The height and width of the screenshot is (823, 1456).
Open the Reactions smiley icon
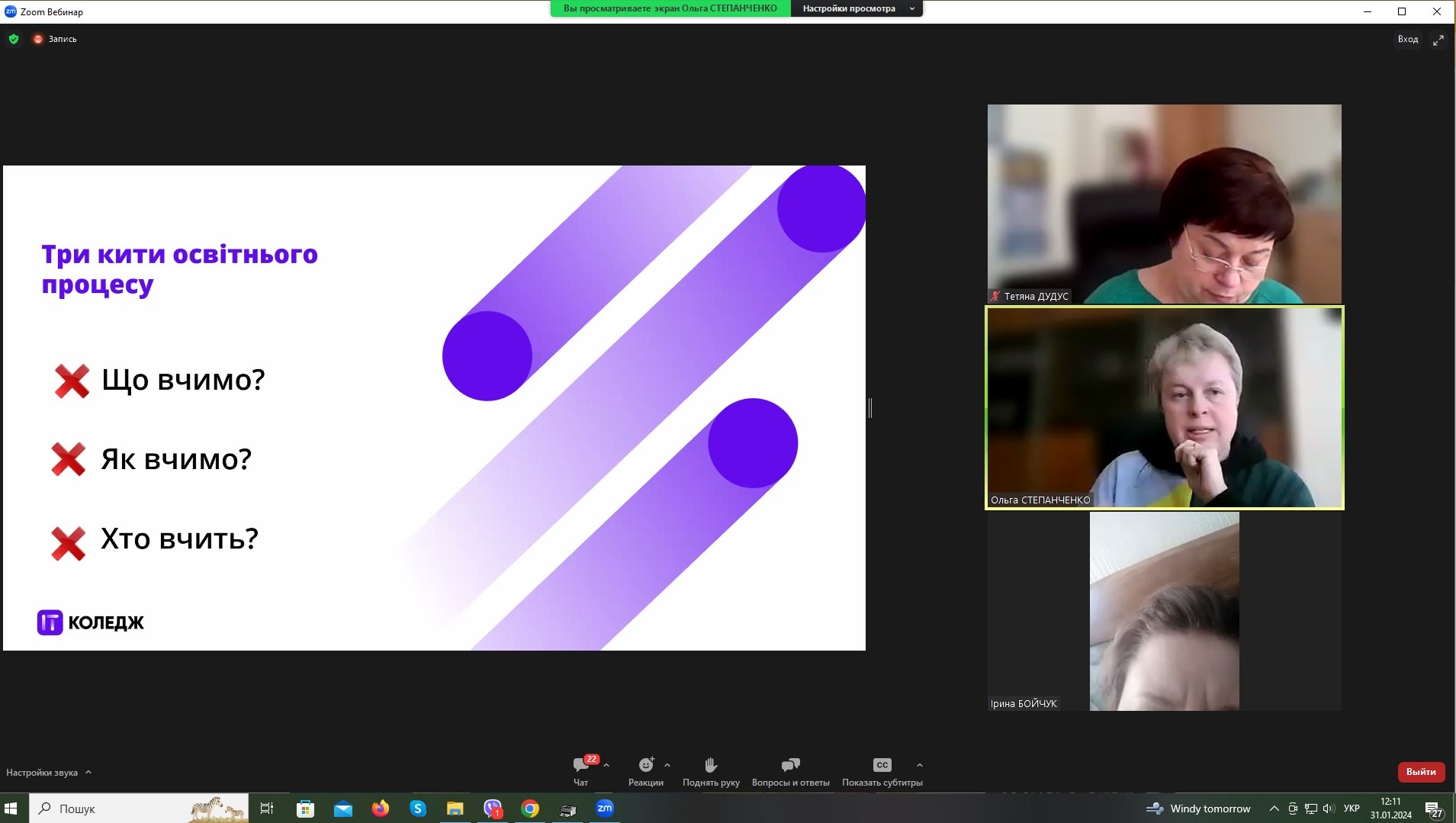[646, 765]
